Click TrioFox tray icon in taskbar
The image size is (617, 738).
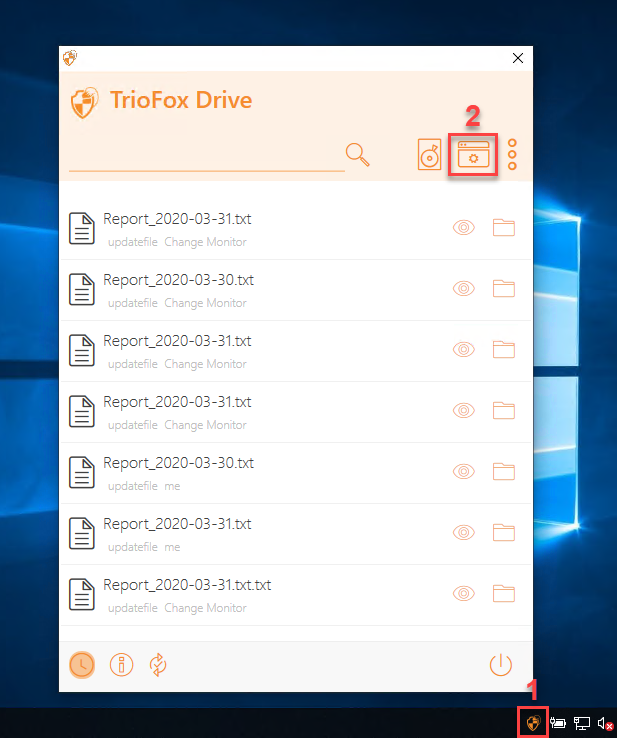533,722
